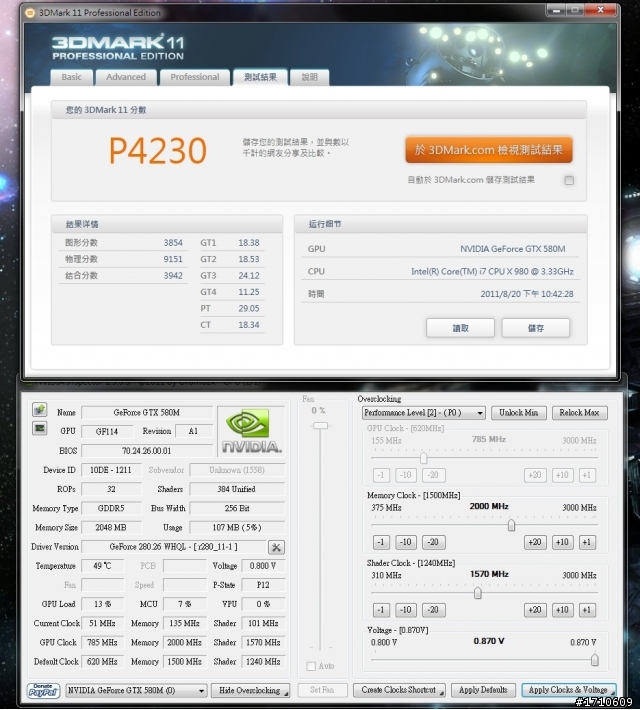Click the Shader Clock slider handle
Screen dimensions: 640x710
click(x=477, y=593)
